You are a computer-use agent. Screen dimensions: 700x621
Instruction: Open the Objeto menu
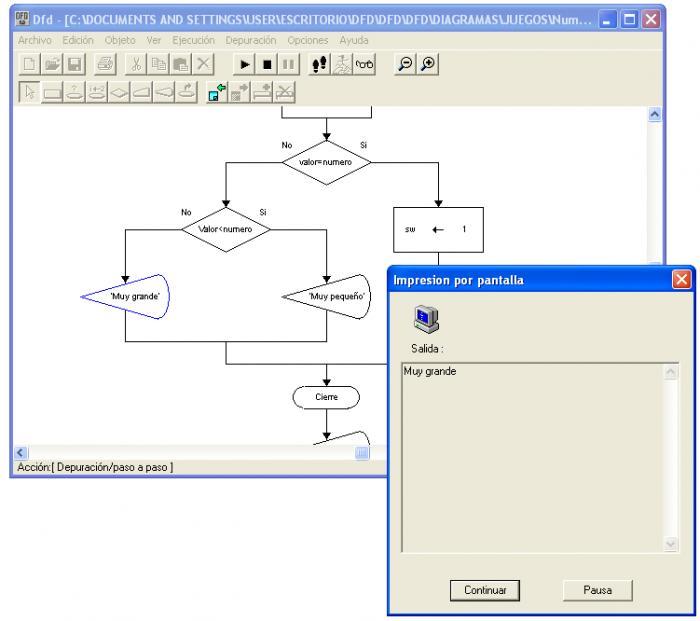click(x=120, y=40)
